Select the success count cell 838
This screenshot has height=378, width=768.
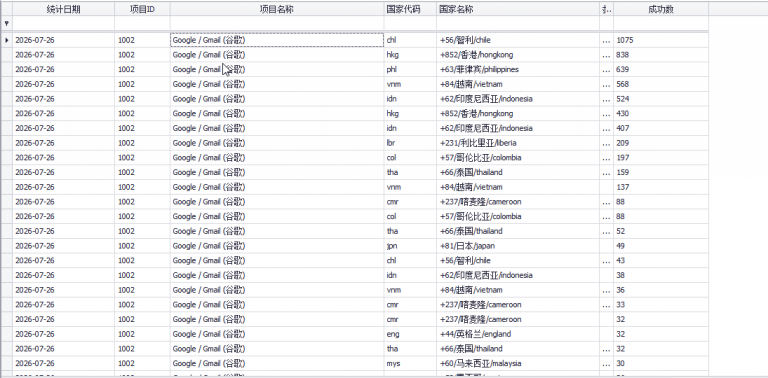(661, 55)
